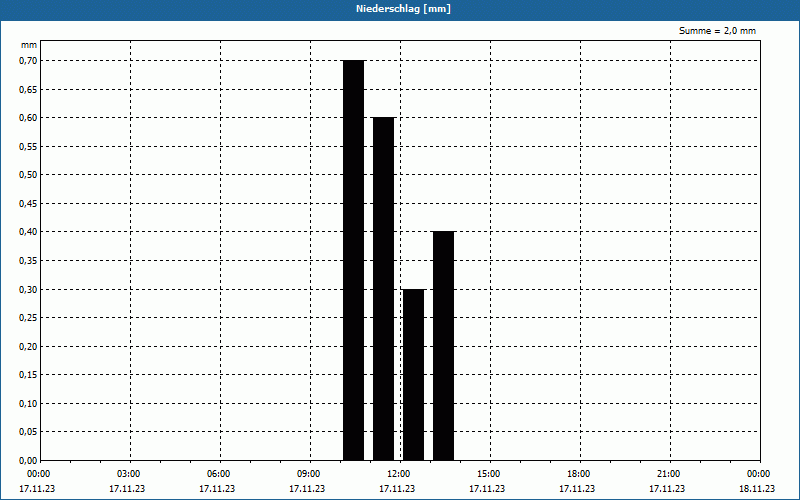Click the 12:00 x-axis time label

(x=398, y=474)
